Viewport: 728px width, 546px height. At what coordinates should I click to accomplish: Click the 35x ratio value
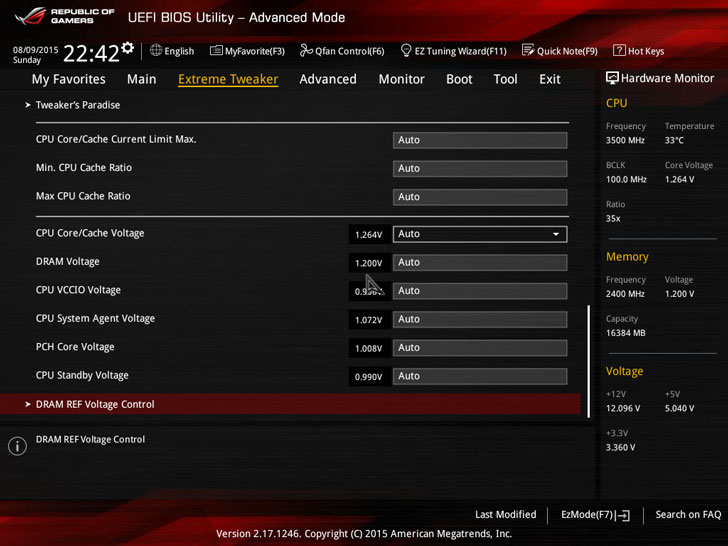pos(613,219)
